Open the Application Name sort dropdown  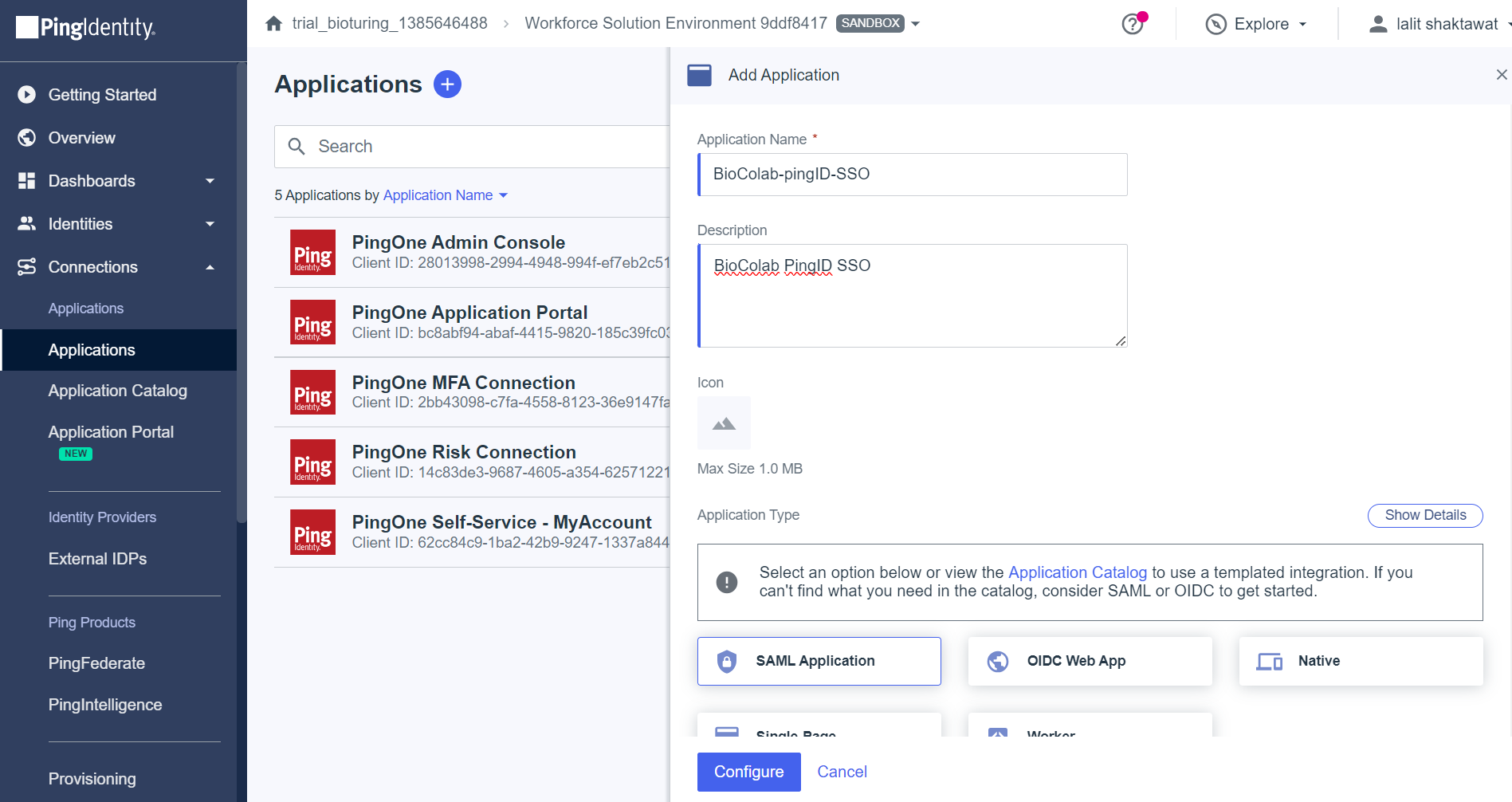[x=446, y=195]
